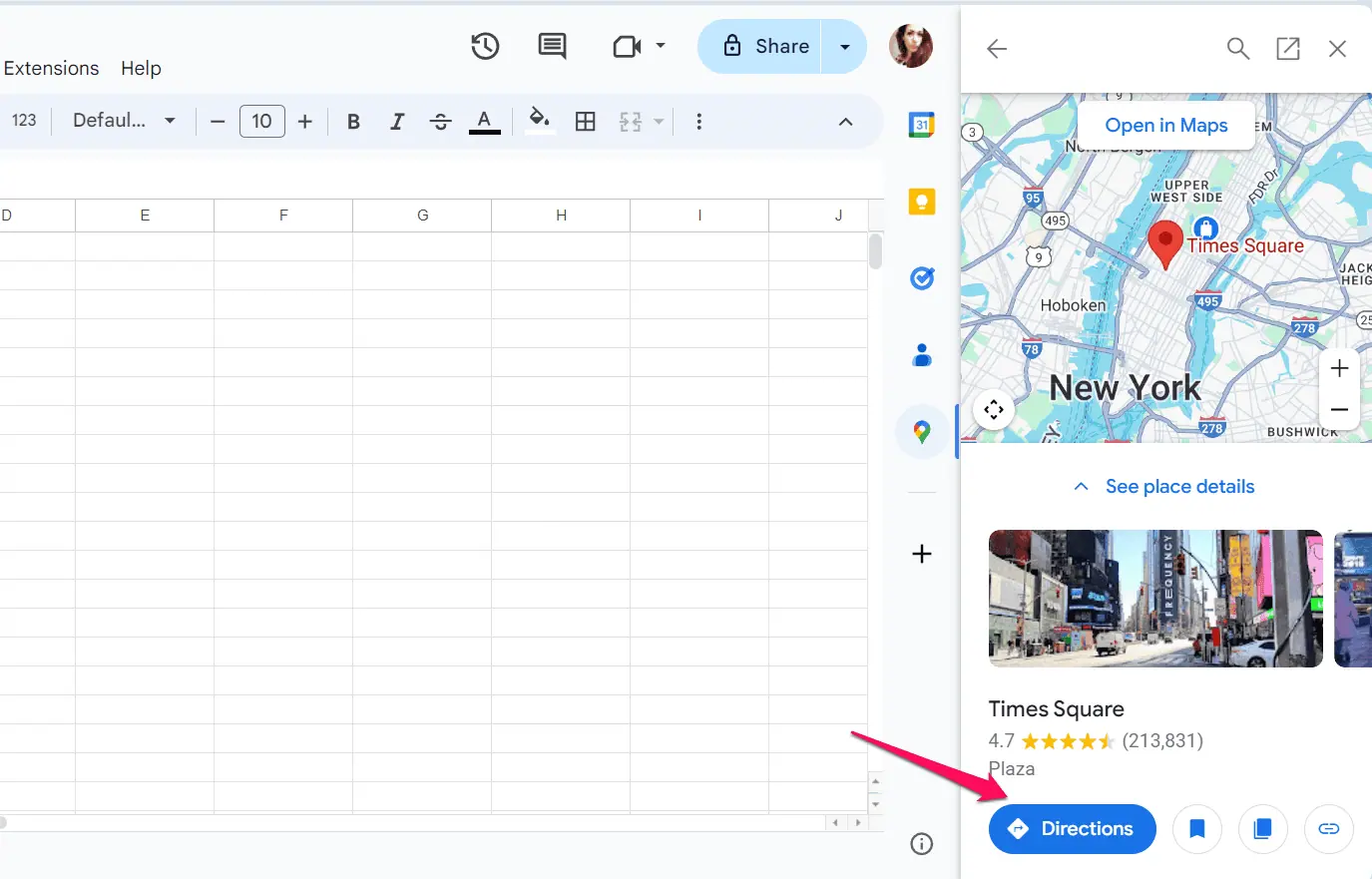
Task: Expand the Meet camera dropdown arrow
Action: pyautogui.click(x=661, y=46)
